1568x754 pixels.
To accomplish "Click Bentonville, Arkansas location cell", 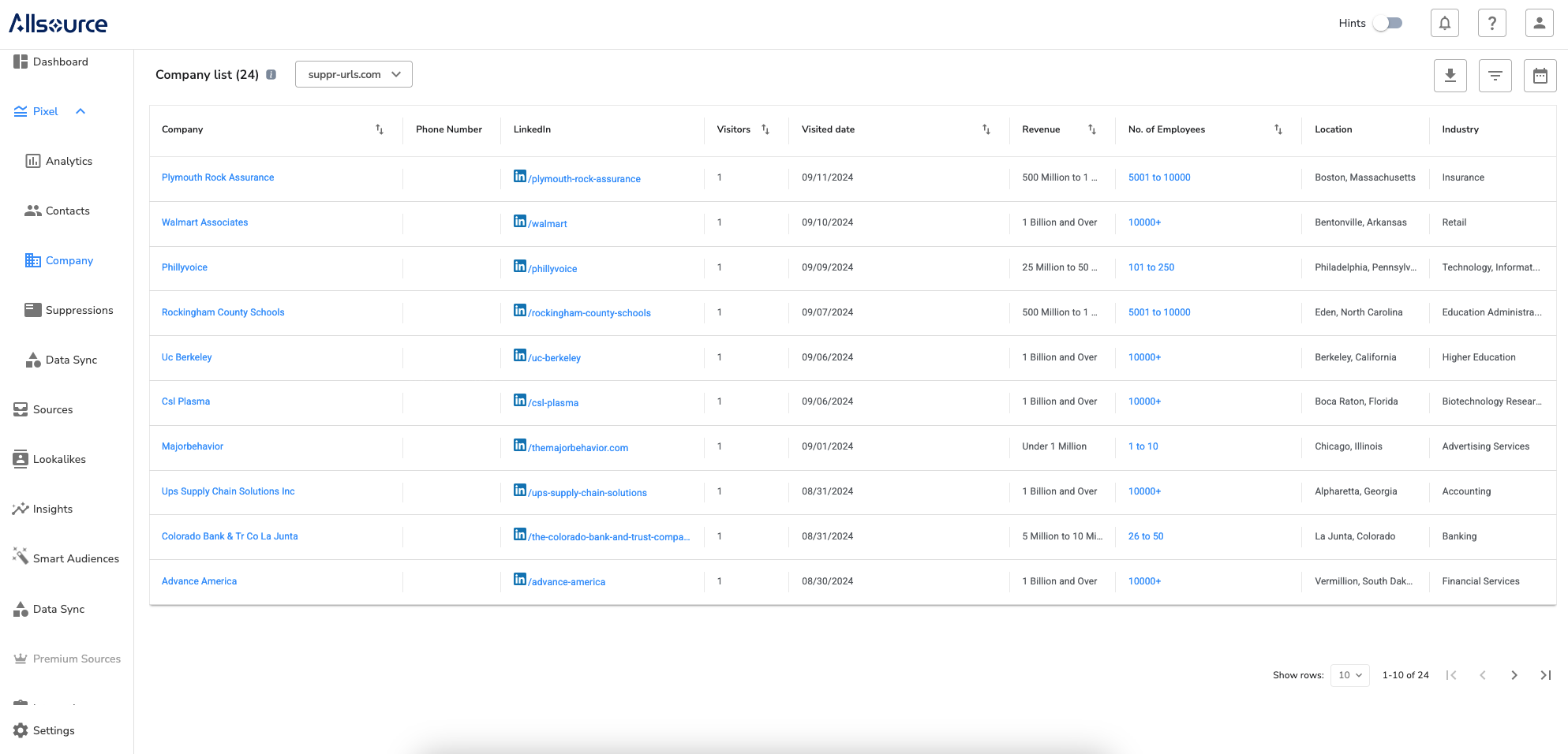I will tap(1360, 222).
